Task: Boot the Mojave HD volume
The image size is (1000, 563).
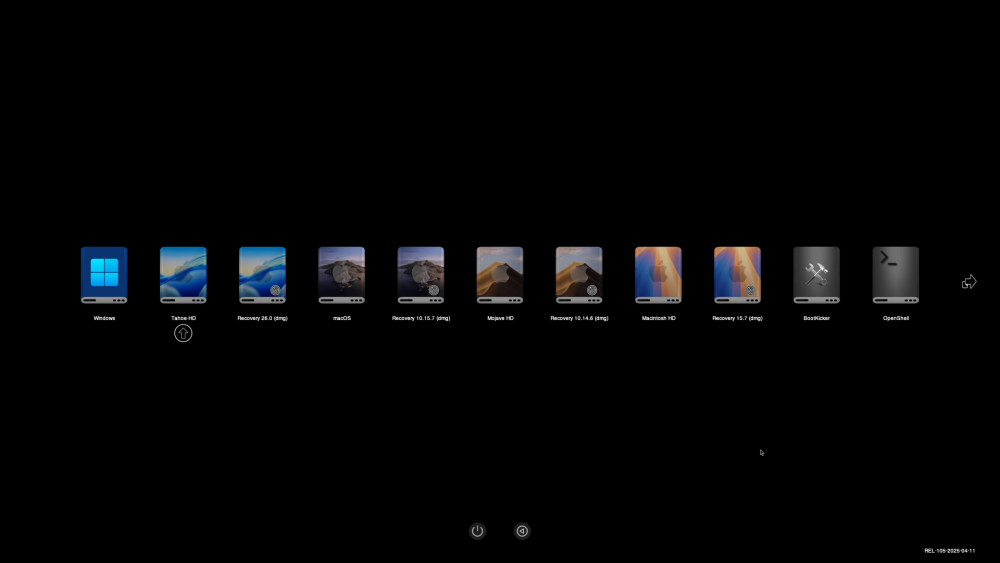Action: (x=499, y=275)
